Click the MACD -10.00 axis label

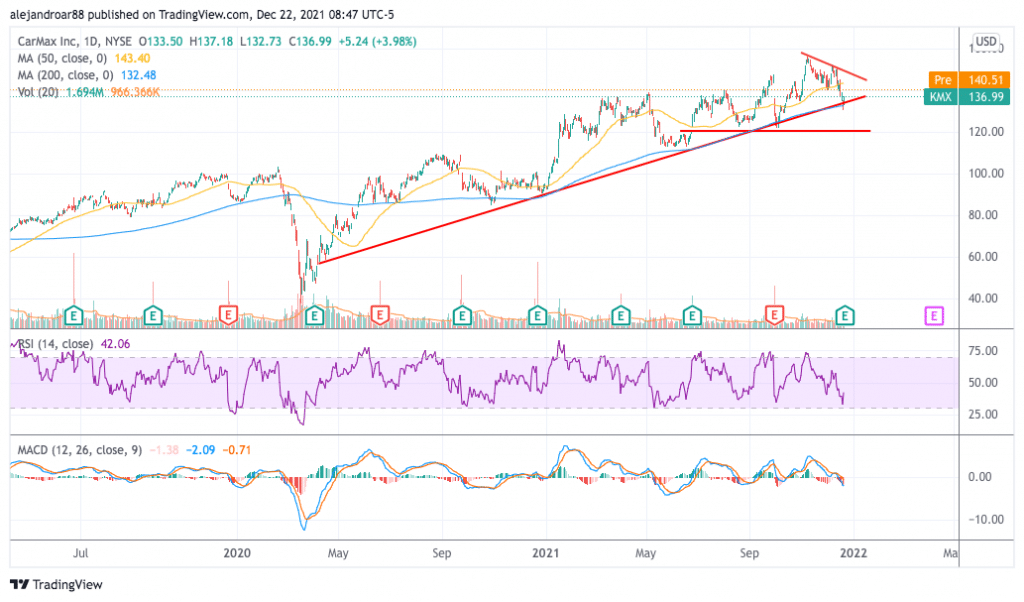coord(985,520)
